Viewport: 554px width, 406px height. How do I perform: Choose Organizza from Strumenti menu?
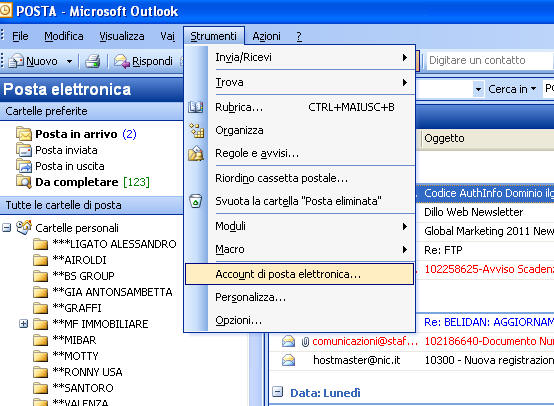coord(300,130)
